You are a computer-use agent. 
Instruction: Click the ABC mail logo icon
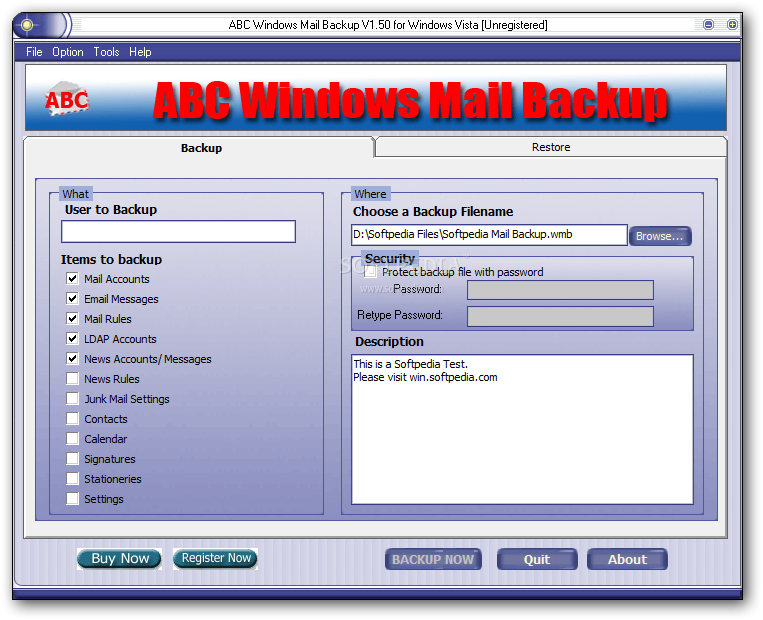click(x=67, y=99)
